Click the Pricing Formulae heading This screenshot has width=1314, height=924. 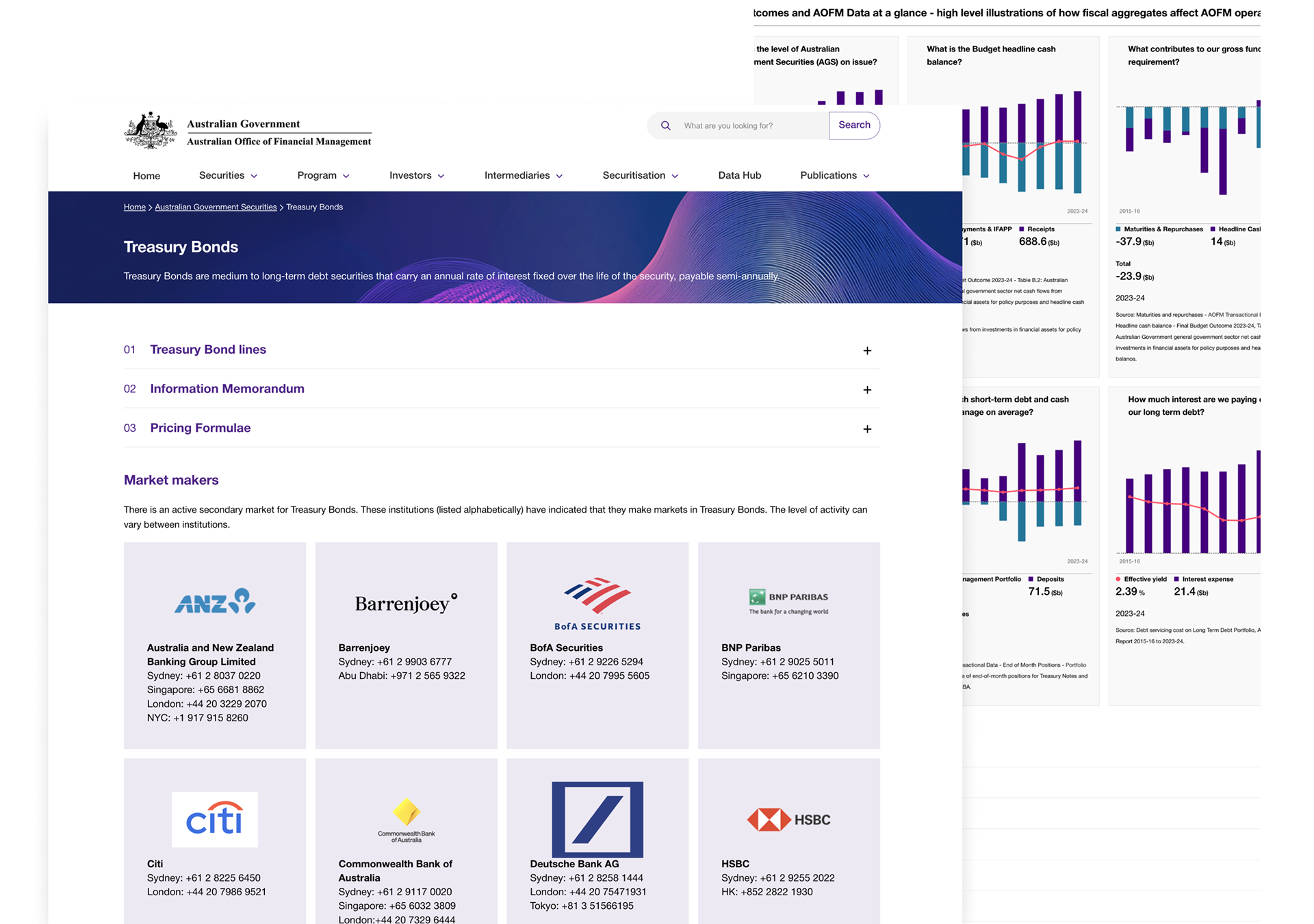click(x=201, y=428)
